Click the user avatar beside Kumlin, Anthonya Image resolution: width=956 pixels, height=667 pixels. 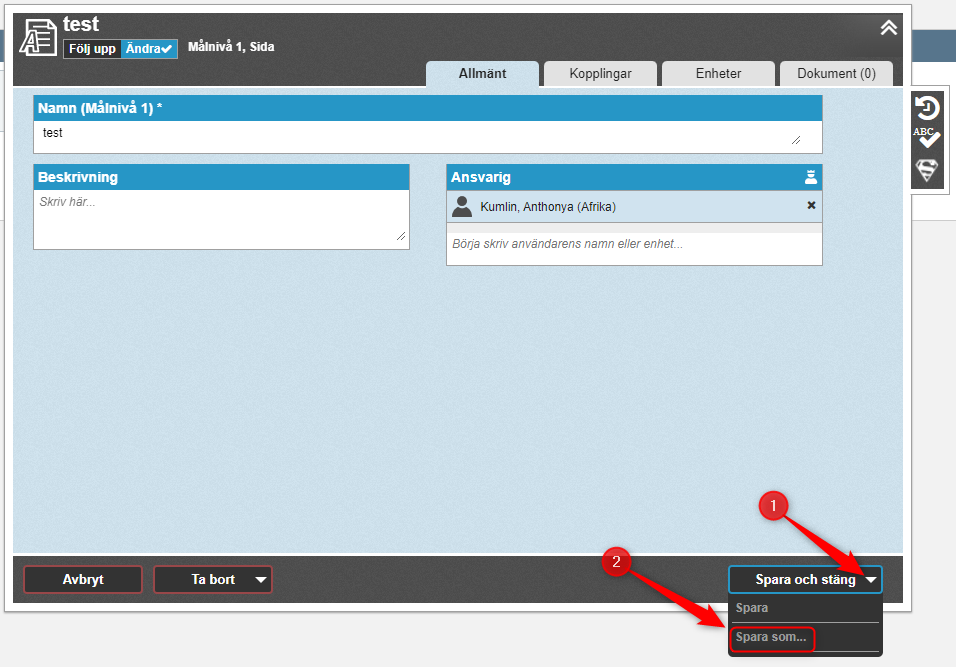click(x=462, y=206)
